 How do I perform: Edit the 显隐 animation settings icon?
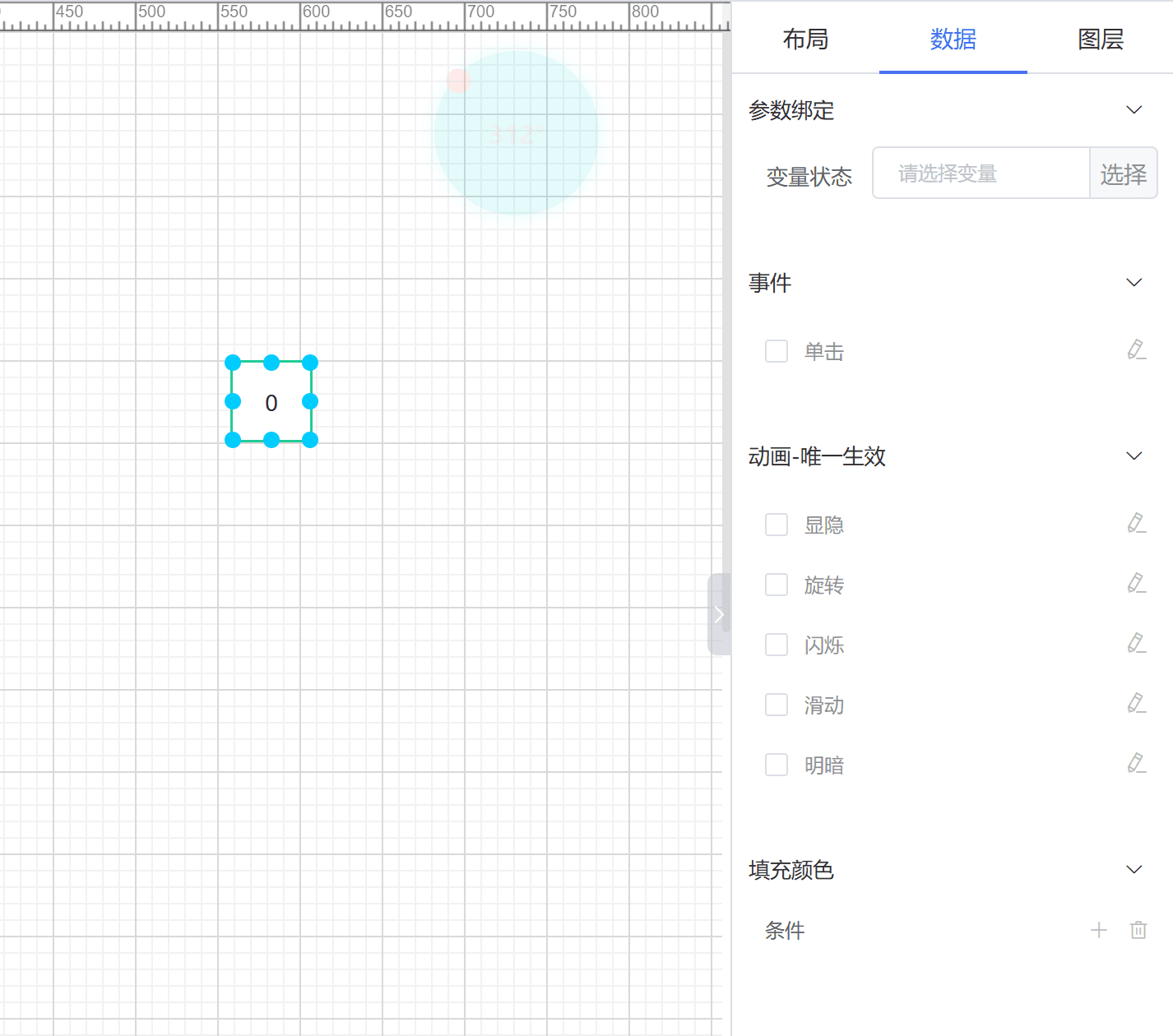[x=1137, y=523]
